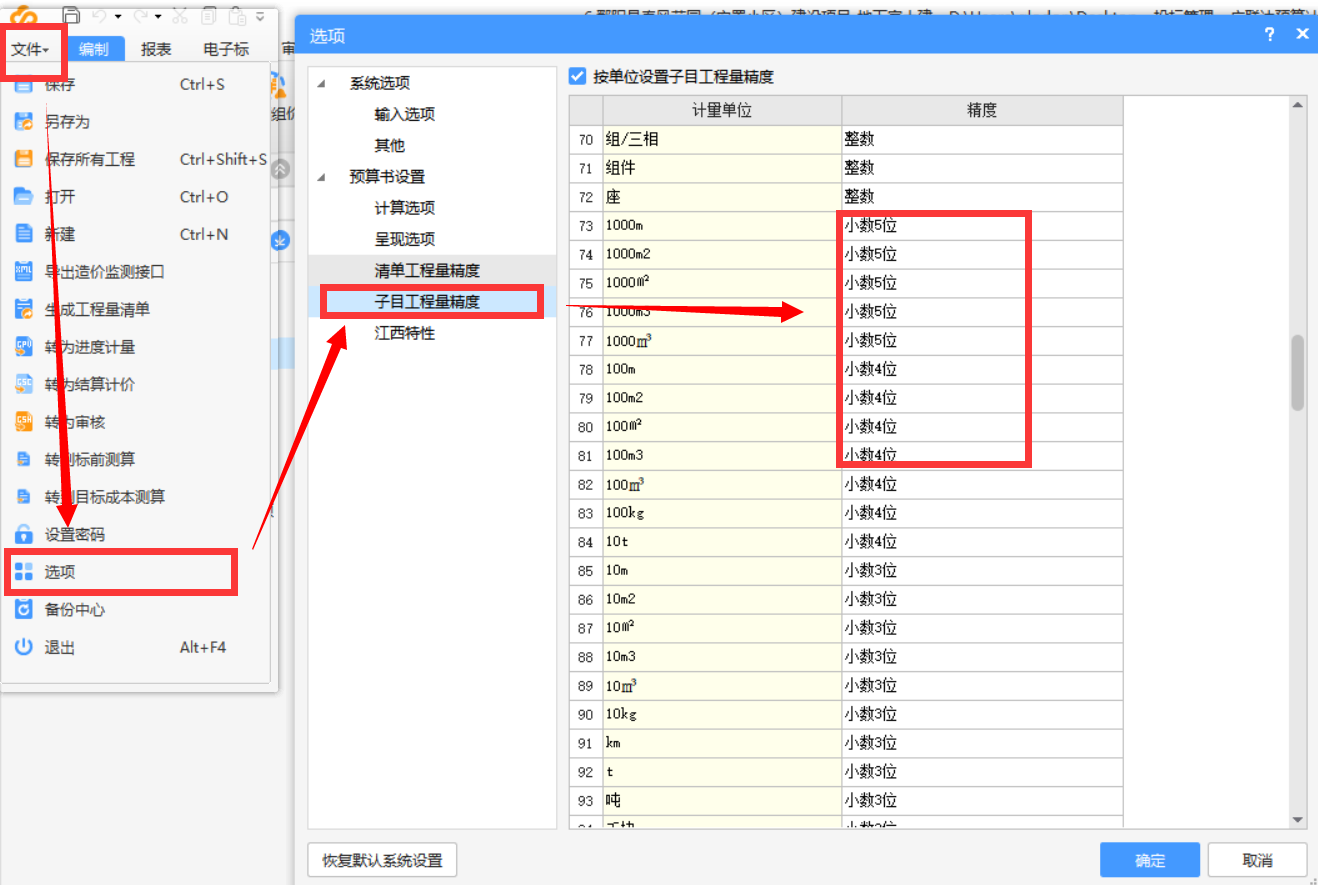Image resolution: width=1318 pixels, height=885 pixels.
Task: Select 计算选项 in the options tree
Action: [x=405, y=208]
